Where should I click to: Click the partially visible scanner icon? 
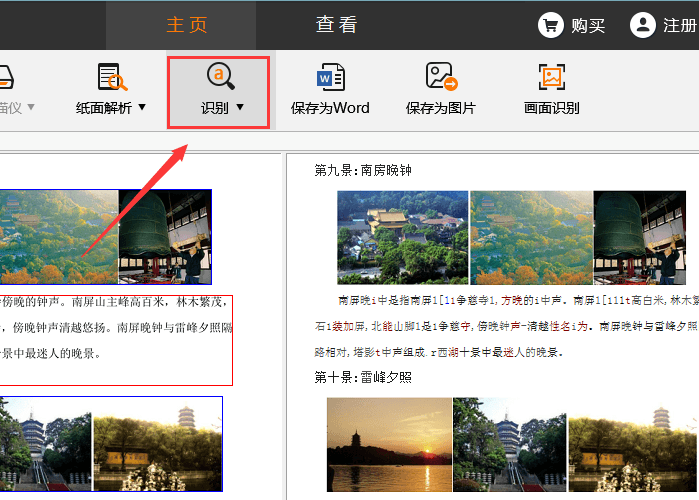point(7,78)
